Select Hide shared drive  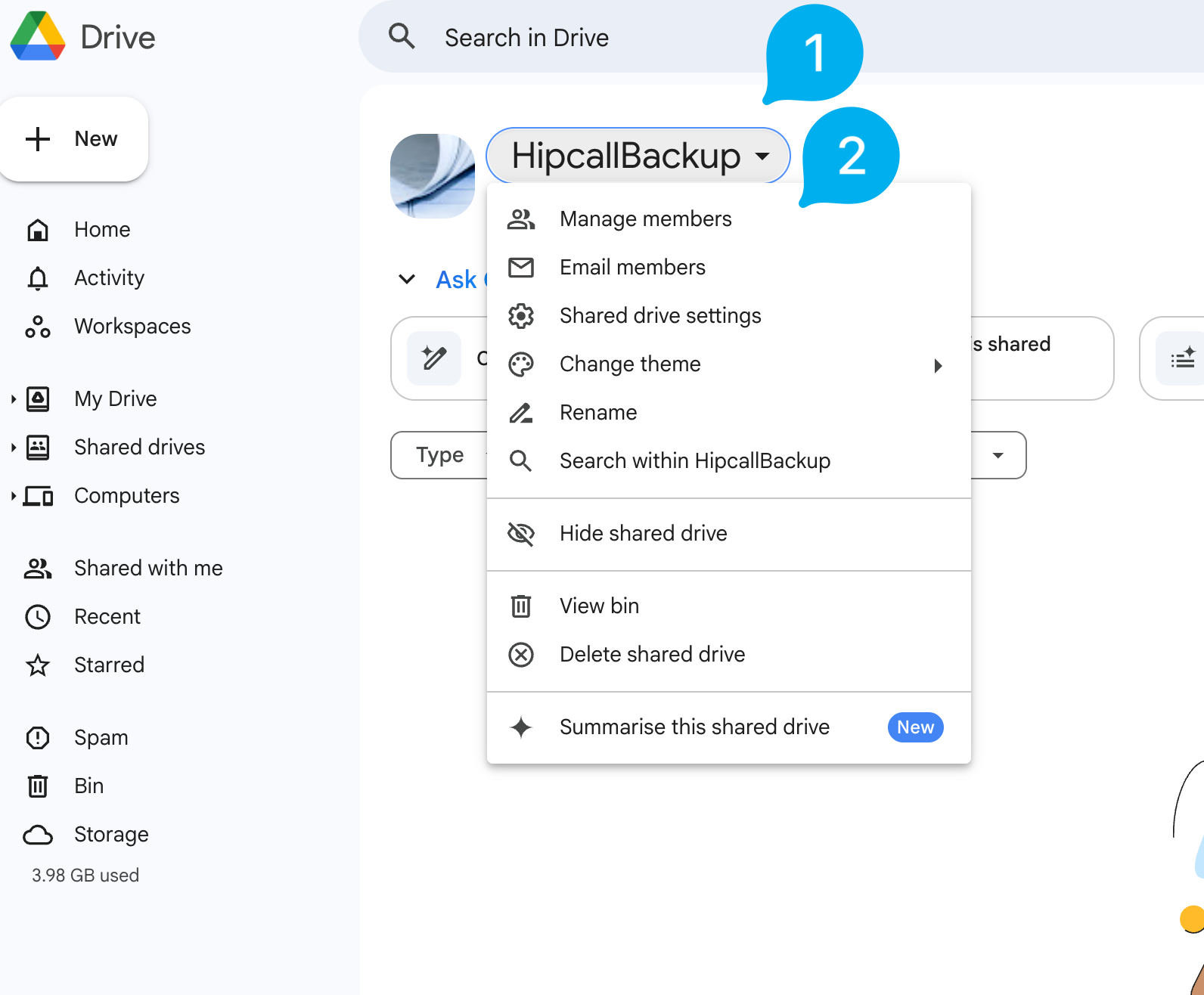pos(729,534)
